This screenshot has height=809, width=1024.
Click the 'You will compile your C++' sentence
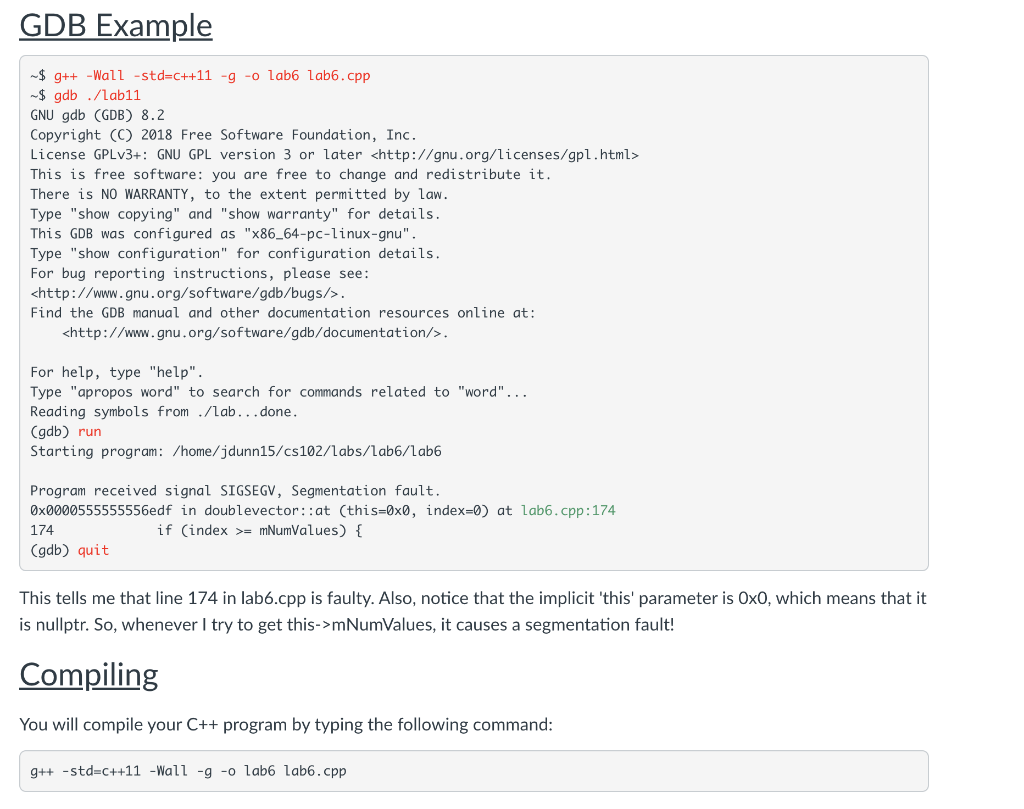click(286, 725)
